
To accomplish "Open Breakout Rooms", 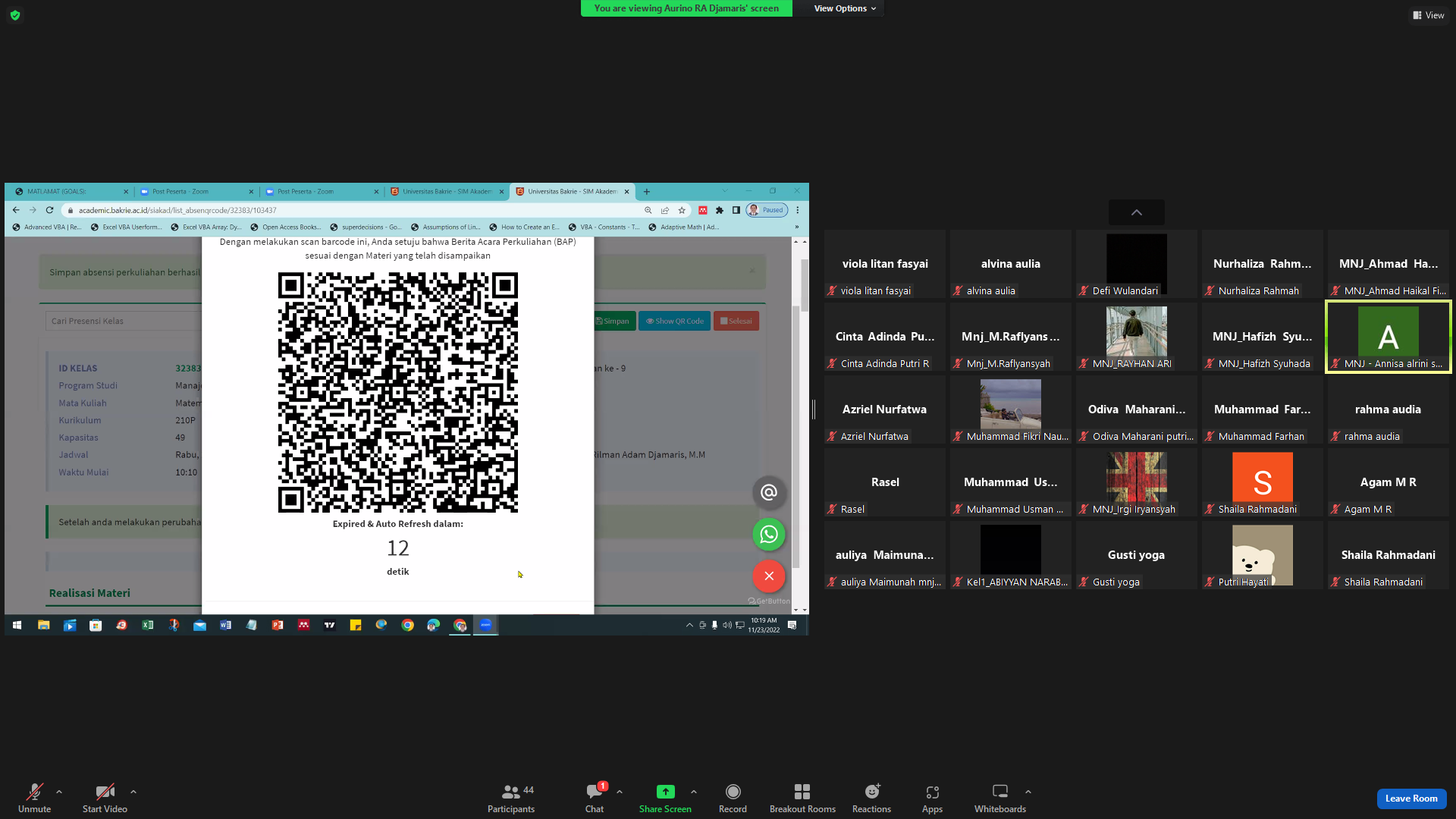I will pyautogui.click(x=802, y=798).
